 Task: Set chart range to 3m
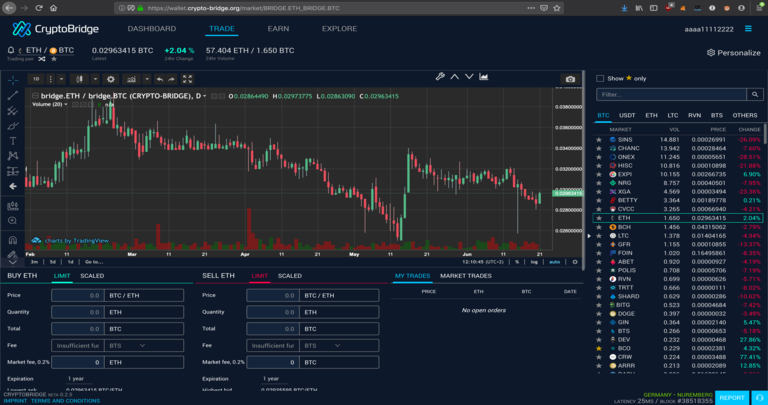tap(34, 262)
